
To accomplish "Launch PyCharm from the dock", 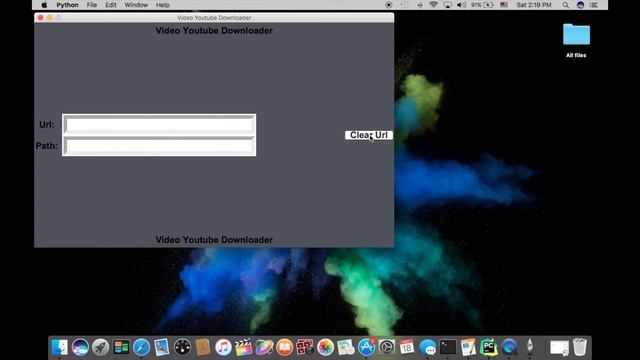I will click(x=489, y=347).
